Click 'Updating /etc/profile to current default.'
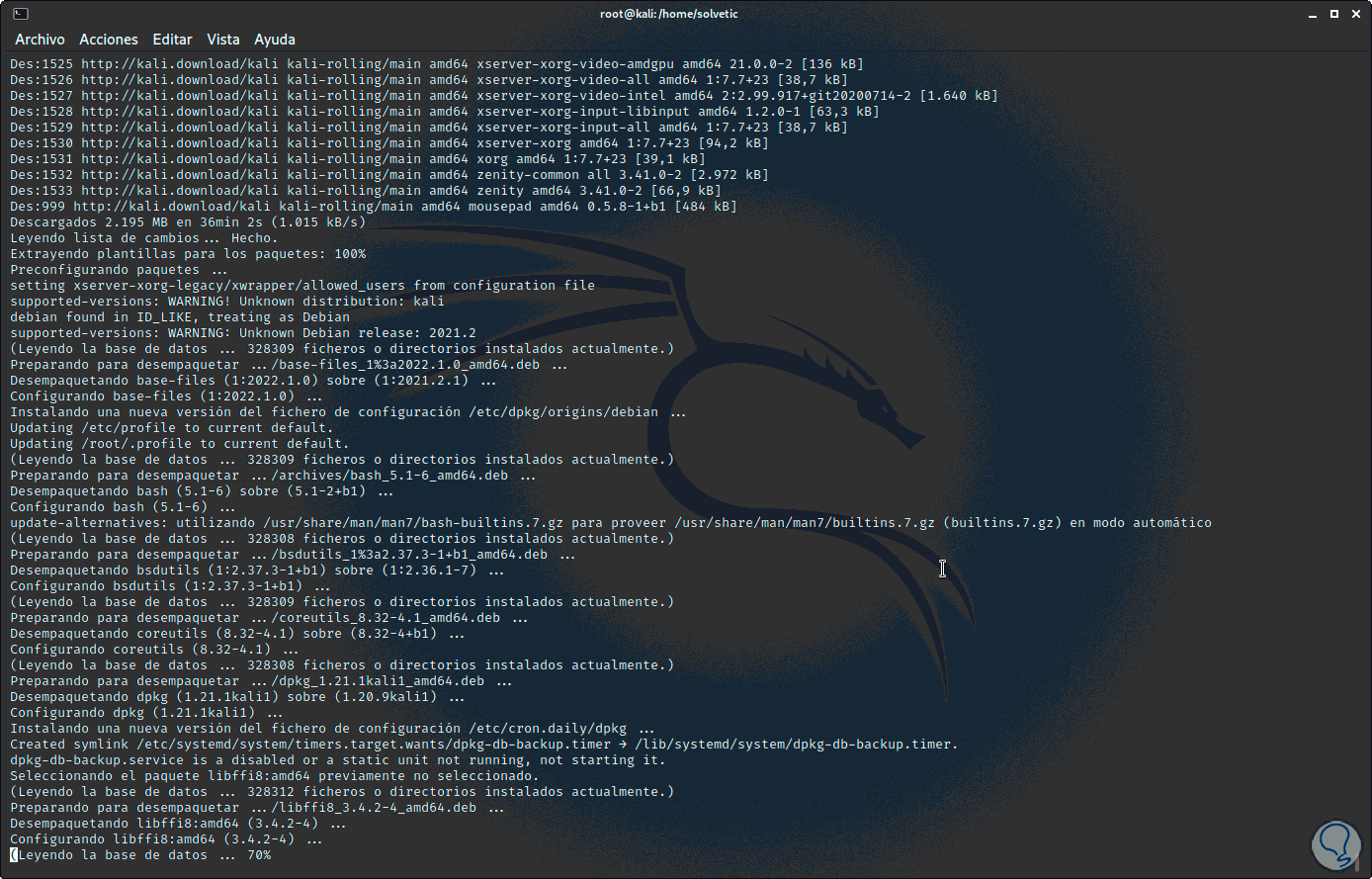This screenshot has width=1372, height=879. 172,428
